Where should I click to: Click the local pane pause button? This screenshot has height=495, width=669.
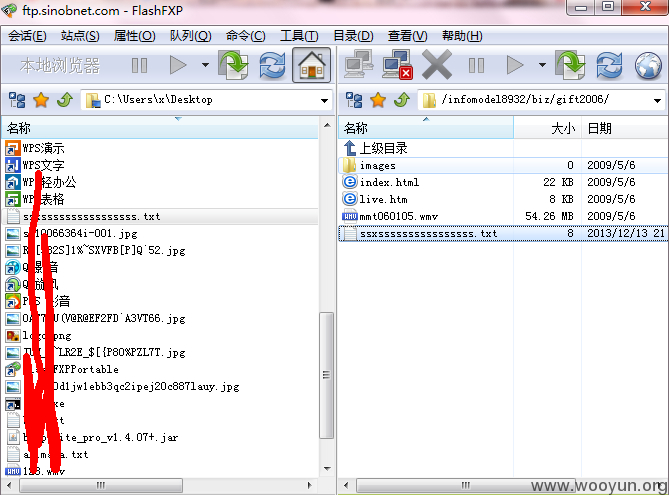coord(139,66)
